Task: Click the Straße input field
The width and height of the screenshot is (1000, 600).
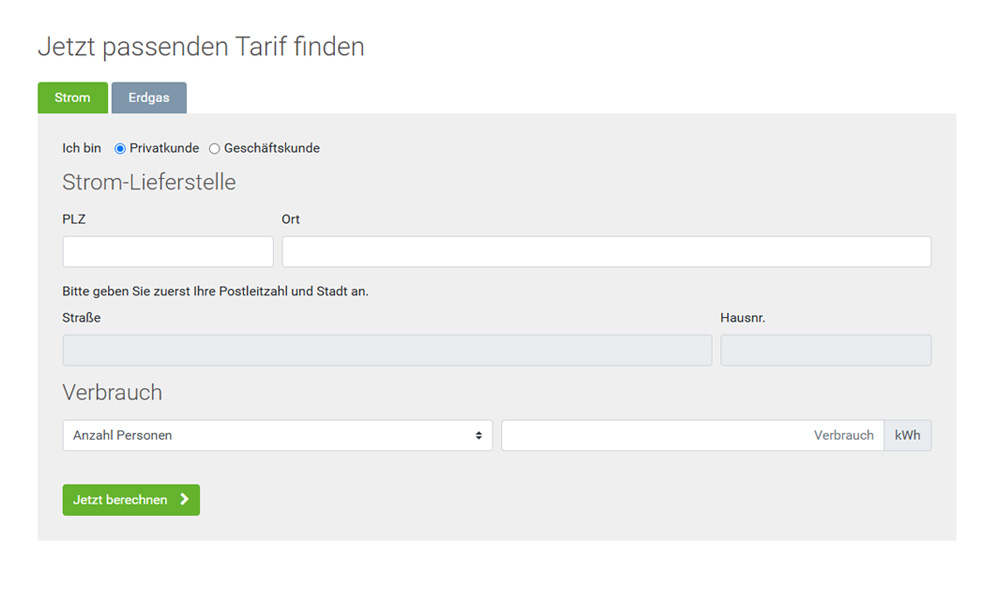Action: click(x=387, y=350)
